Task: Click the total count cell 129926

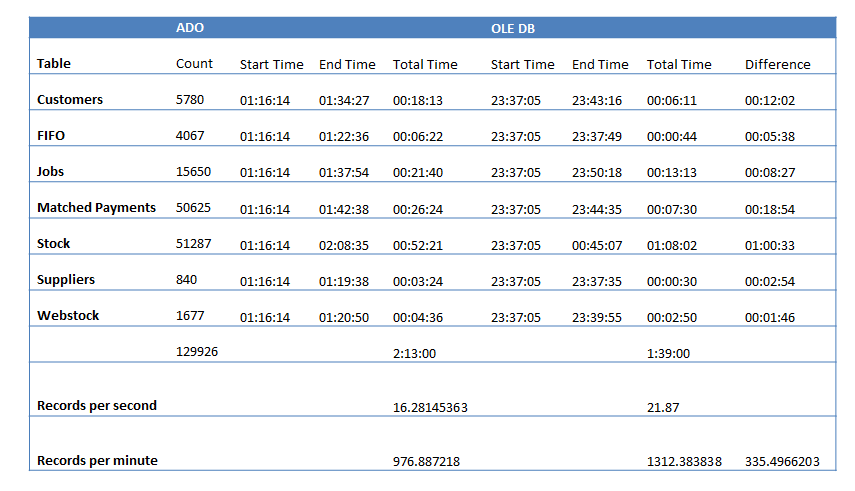Action: [197, 352]
